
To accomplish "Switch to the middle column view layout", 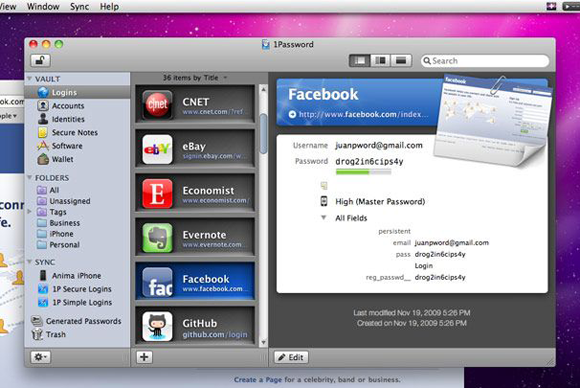I will pyautogui.click(x=380, y=60).
